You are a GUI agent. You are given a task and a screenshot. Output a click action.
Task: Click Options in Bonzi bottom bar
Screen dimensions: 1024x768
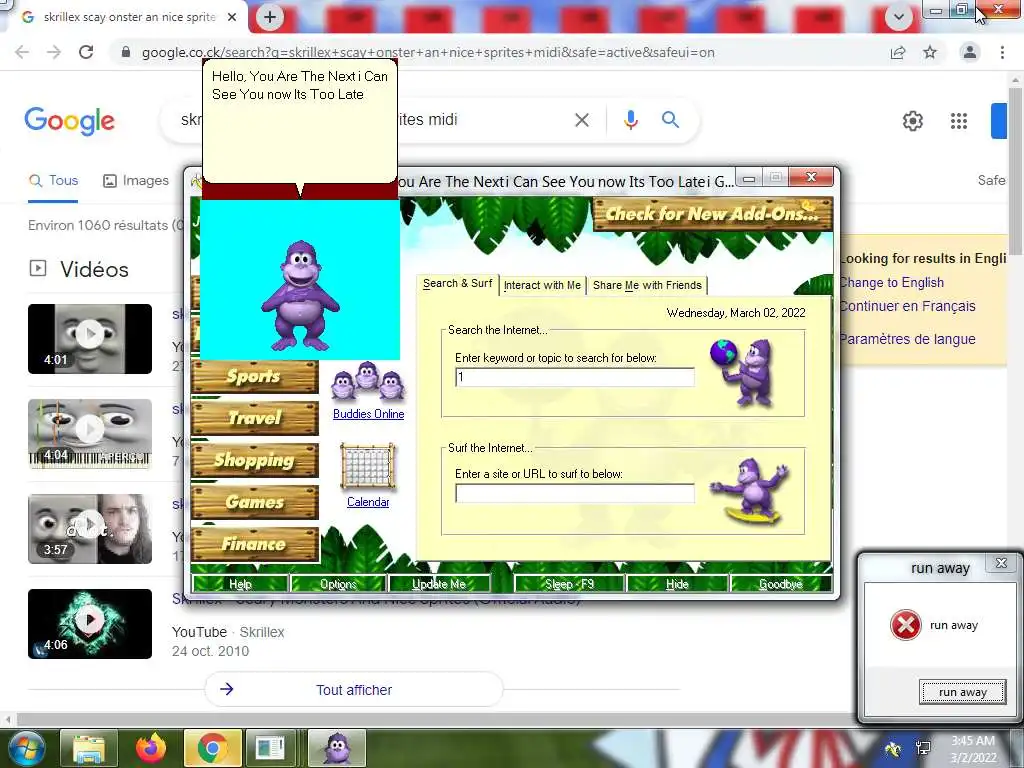coord(338,584)
